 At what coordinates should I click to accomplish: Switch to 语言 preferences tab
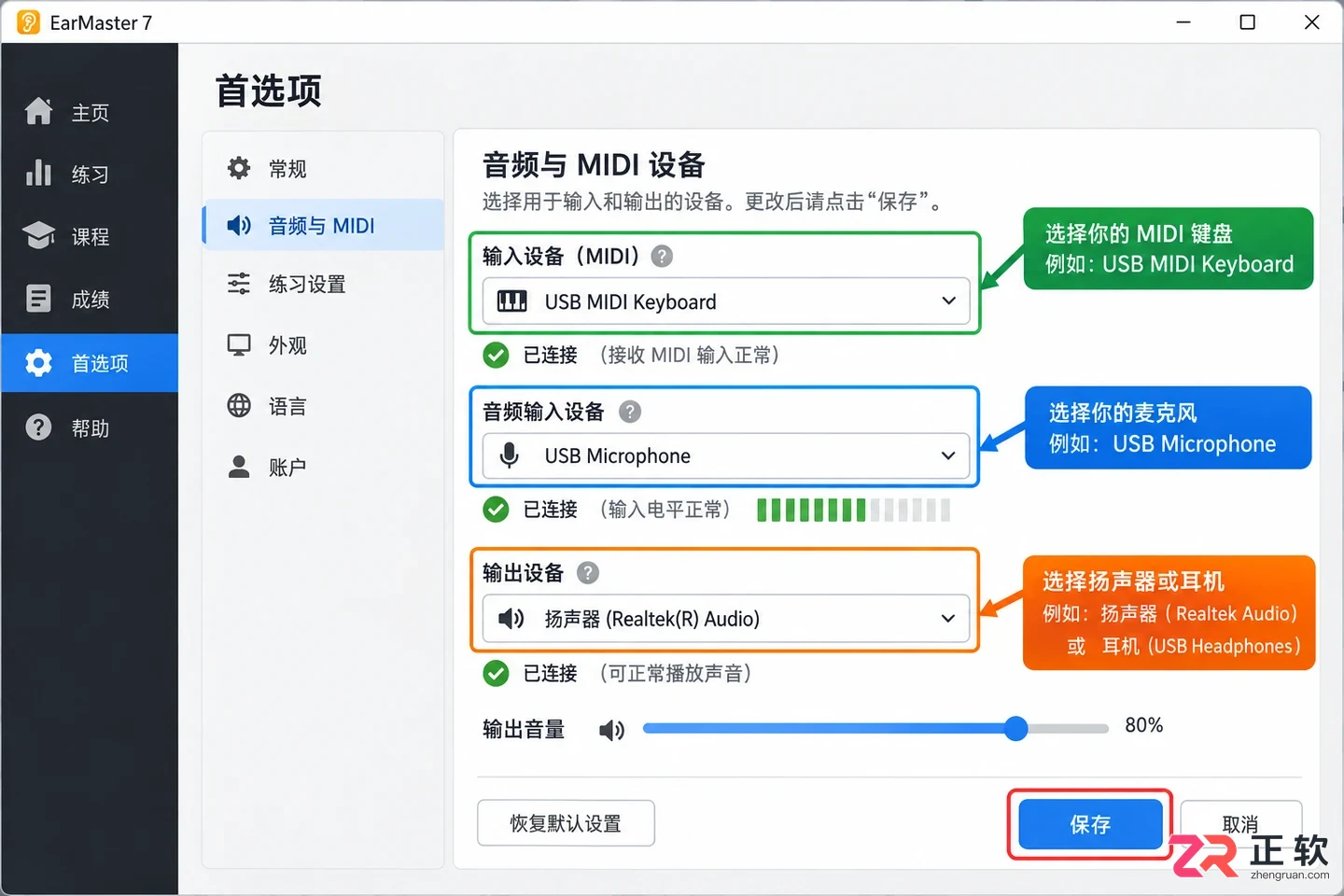323,406
